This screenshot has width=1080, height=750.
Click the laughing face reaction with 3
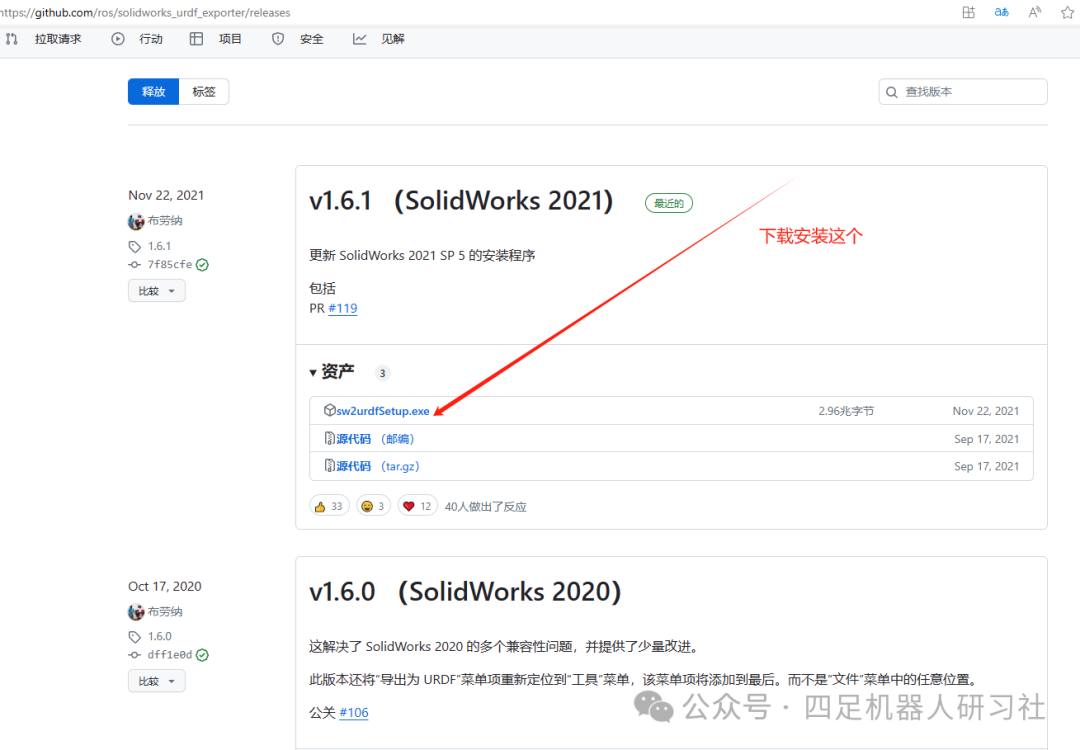[373, 506]
